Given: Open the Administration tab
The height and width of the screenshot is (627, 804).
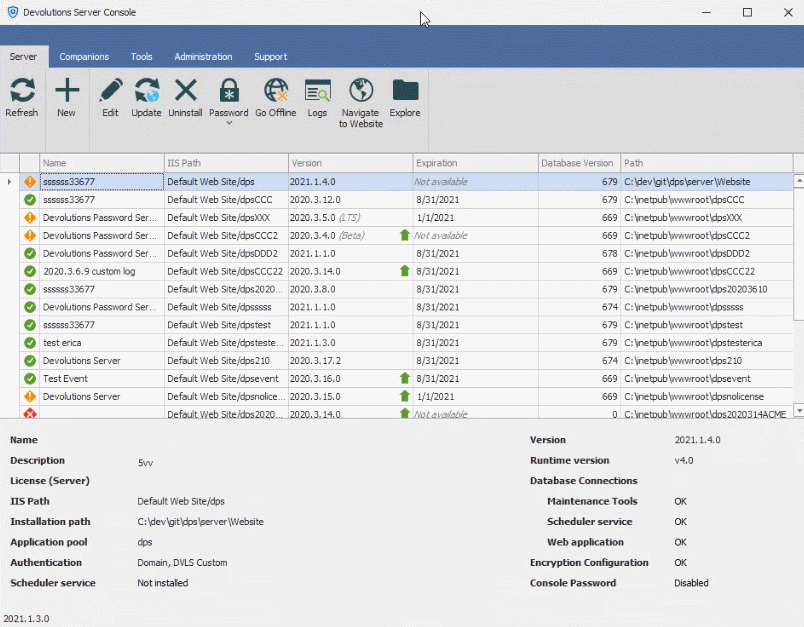Looking at the screenshot, I should pos(203,57).
